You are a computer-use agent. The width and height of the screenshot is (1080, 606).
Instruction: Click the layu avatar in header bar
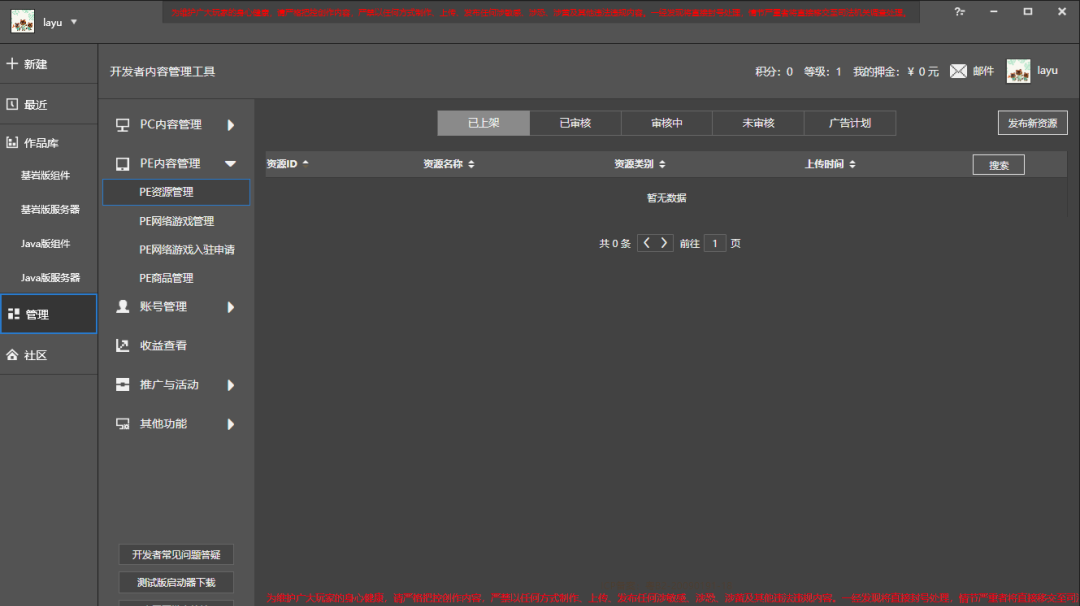point(1018,71)
